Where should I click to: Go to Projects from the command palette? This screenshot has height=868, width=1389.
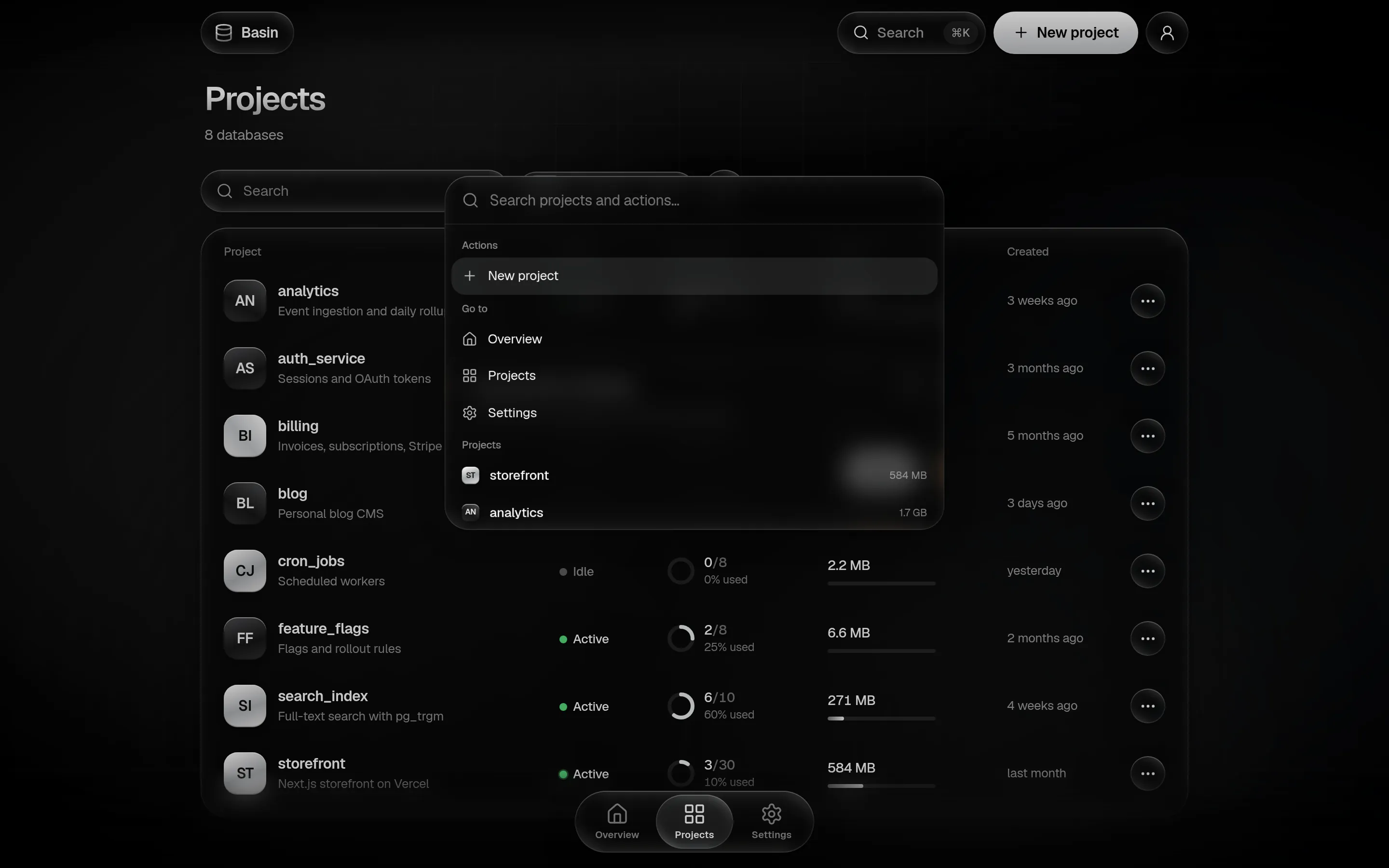[694, 376]
